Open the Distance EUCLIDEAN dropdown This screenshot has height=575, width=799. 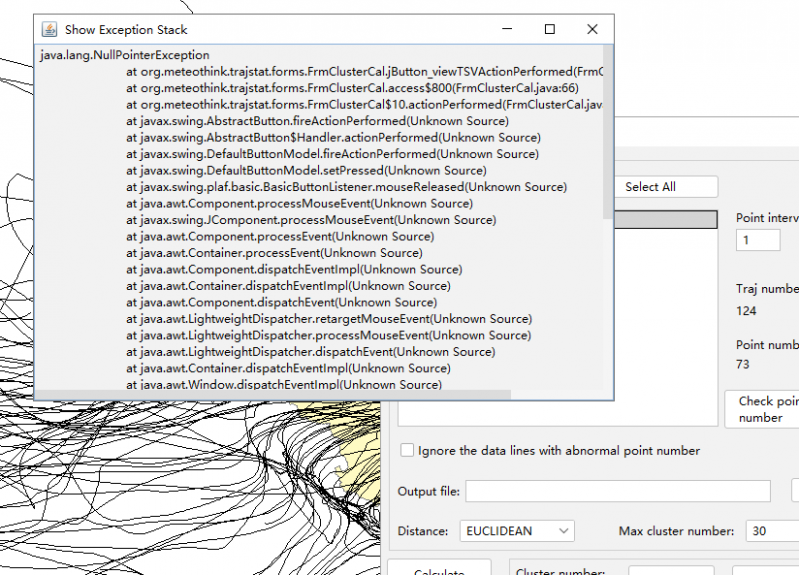click(516, 531)
